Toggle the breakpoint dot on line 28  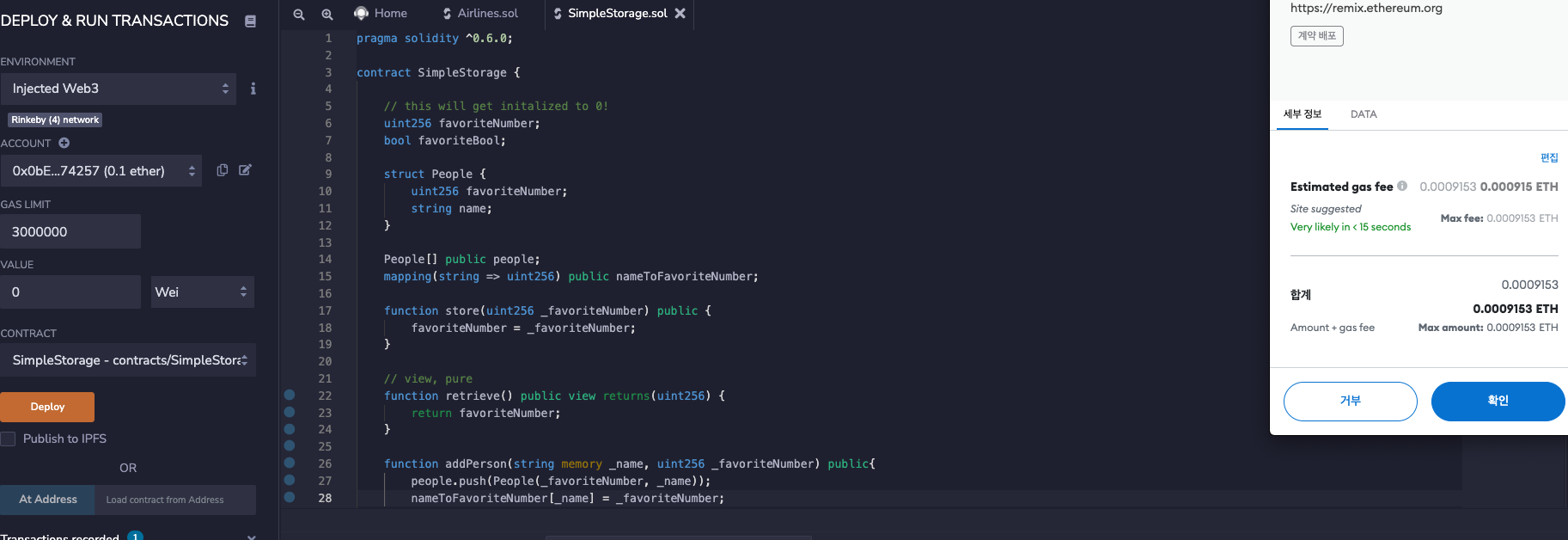pyautogui.click(x=290, y=497)
